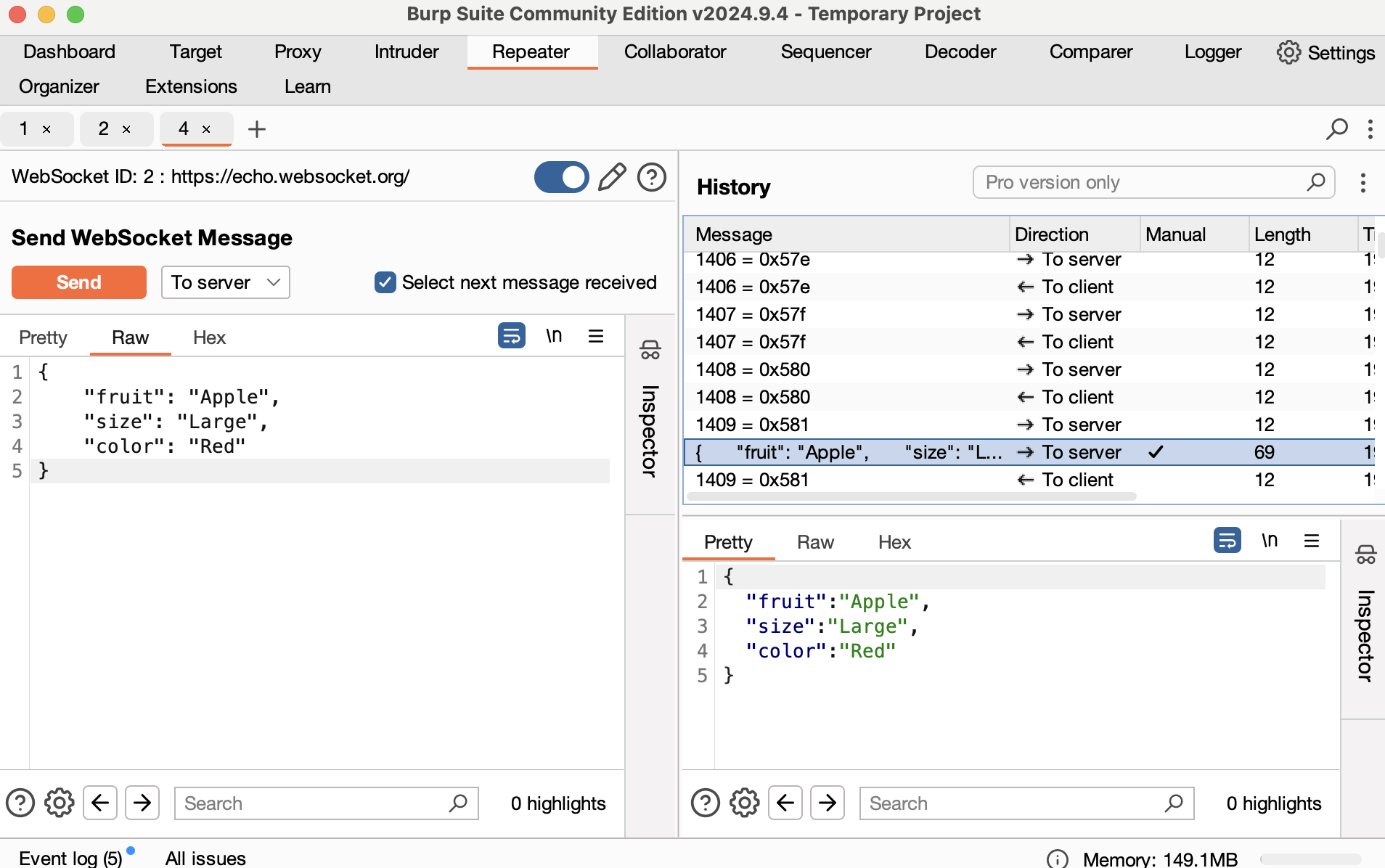Sort history by Direction column
The image size is (1385, 868).
pyautogui.click(x=1074, y=234)
